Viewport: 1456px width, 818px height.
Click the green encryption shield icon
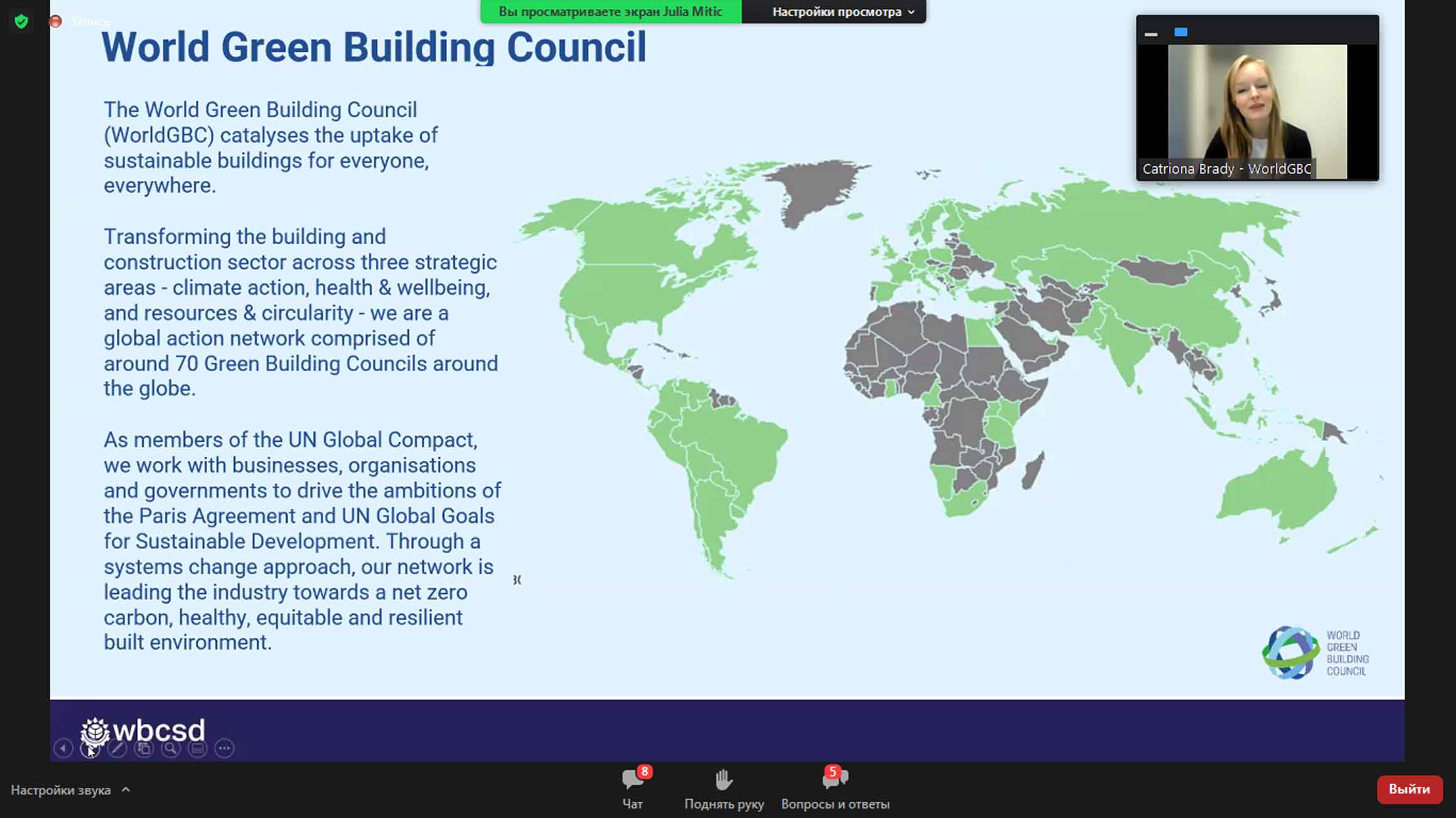click(x=21, y=22)
